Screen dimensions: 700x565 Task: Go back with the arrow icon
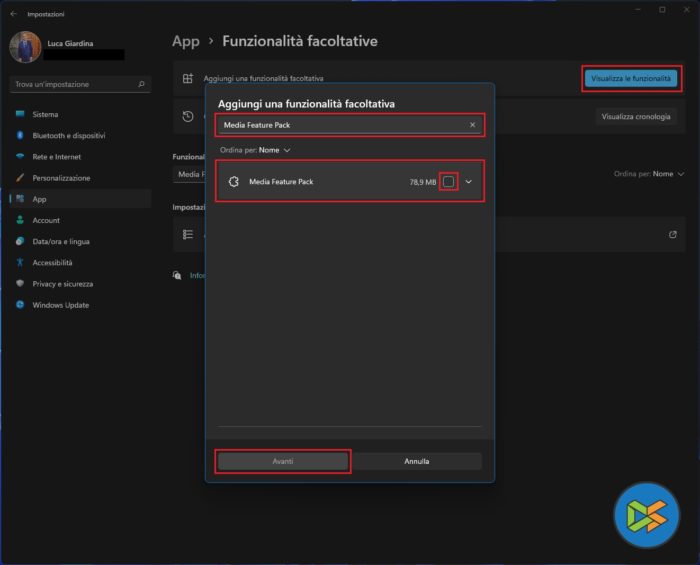tap(13, 14)
